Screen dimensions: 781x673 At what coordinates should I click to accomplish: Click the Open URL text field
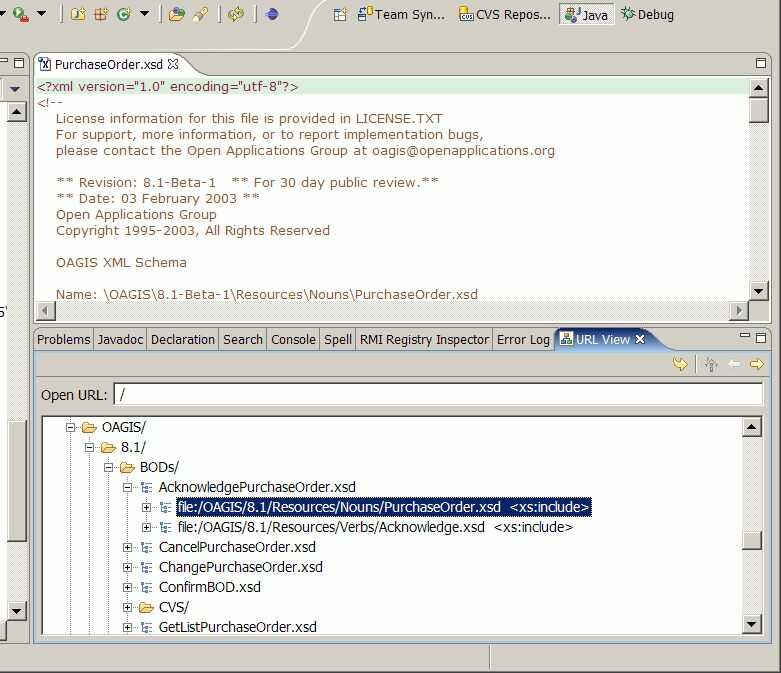438,394
